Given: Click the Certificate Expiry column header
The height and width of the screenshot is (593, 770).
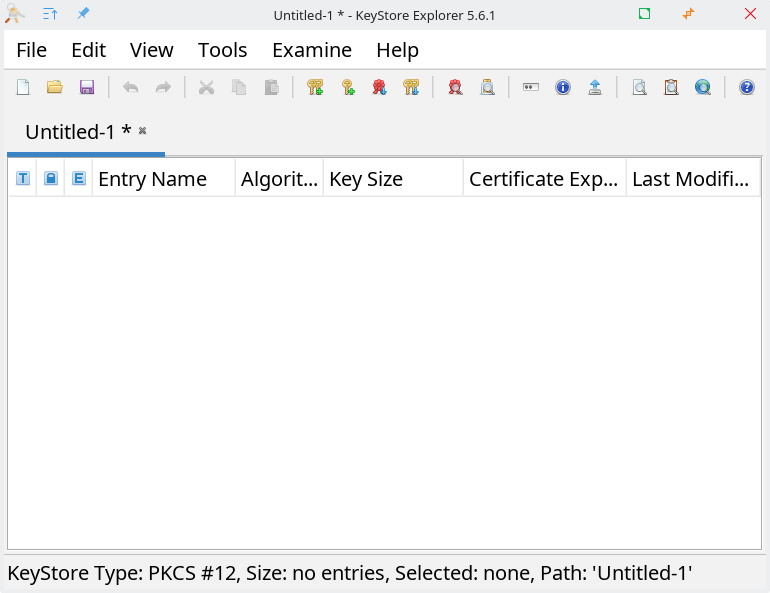Looking at the screenshot, I should (544, 179).
